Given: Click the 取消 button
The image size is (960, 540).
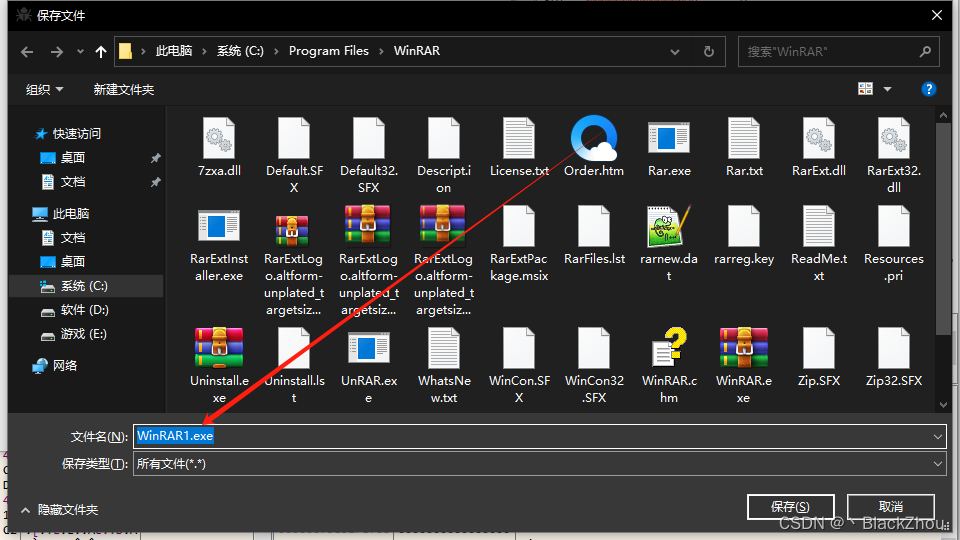Looking at the screenshot, I should coord(891,507).
